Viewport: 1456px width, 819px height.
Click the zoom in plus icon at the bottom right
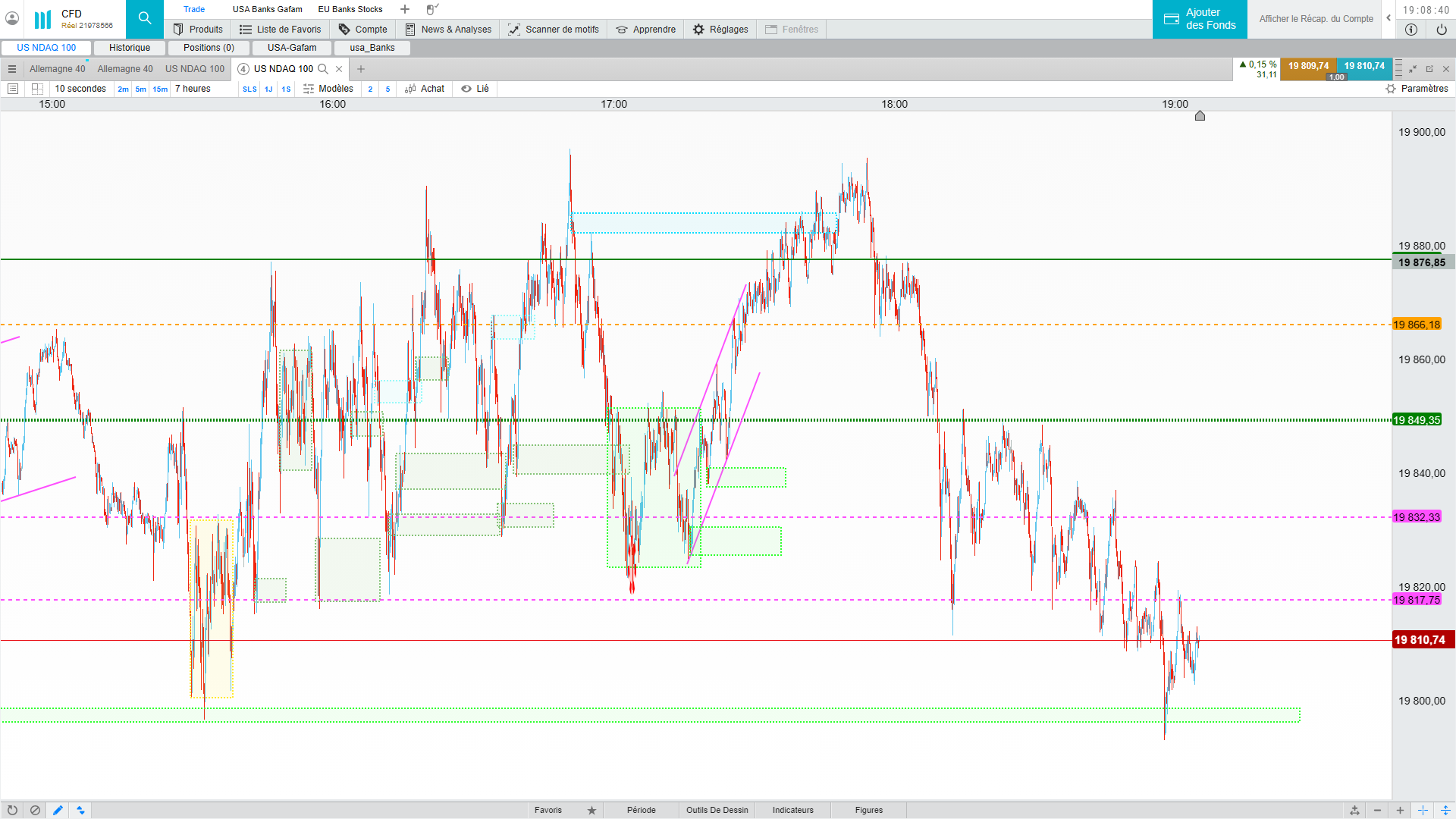1400,810
